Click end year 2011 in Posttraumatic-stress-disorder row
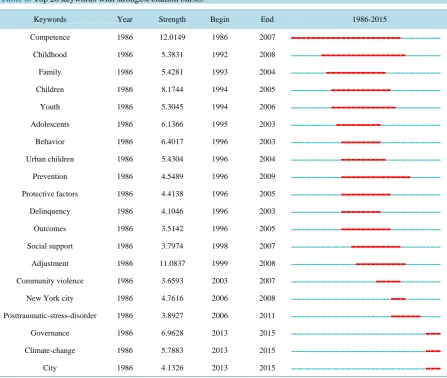The image size is (447, 378). click(x=267, y=316)
